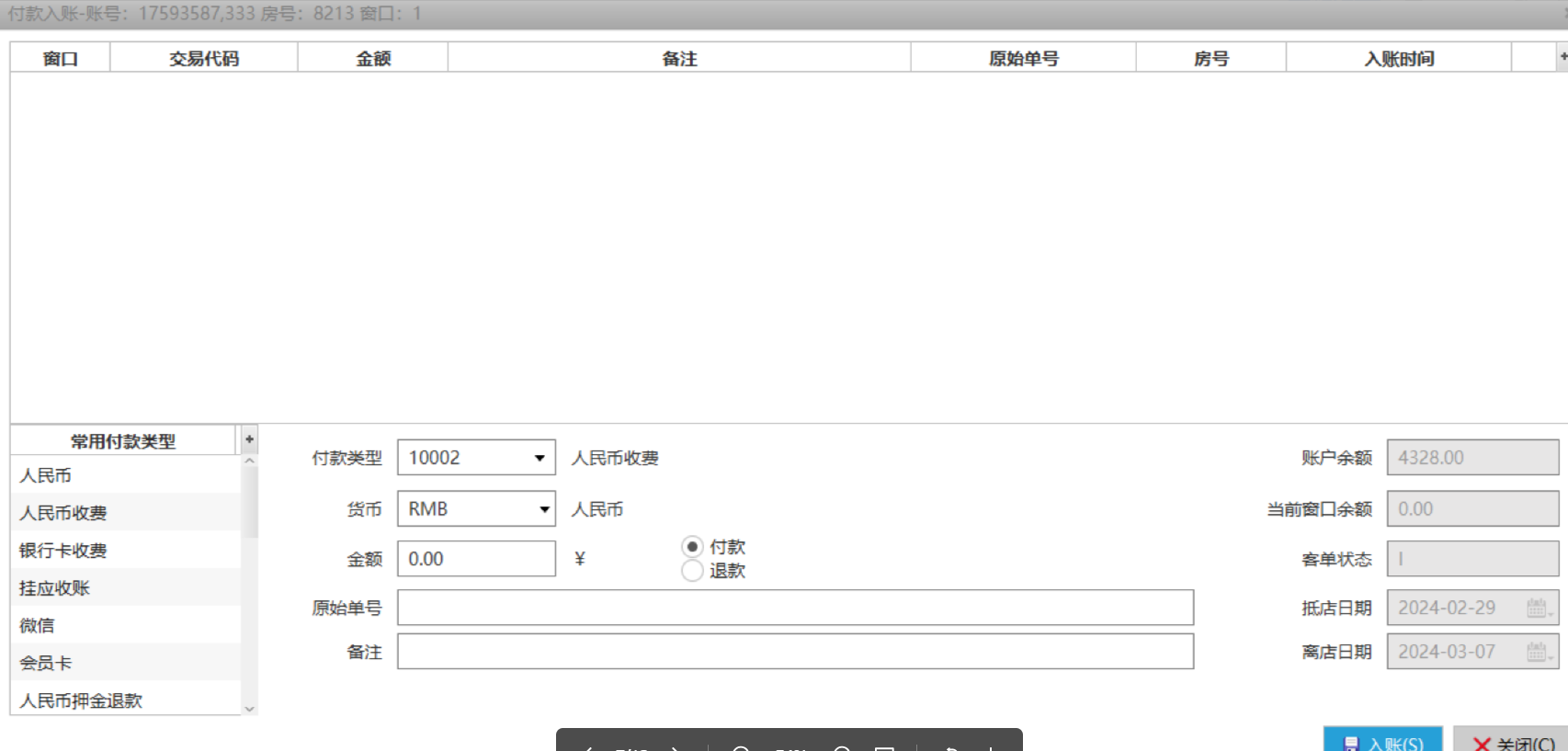Pick 挂应收账 in the payment type list

tap(54, 588)
